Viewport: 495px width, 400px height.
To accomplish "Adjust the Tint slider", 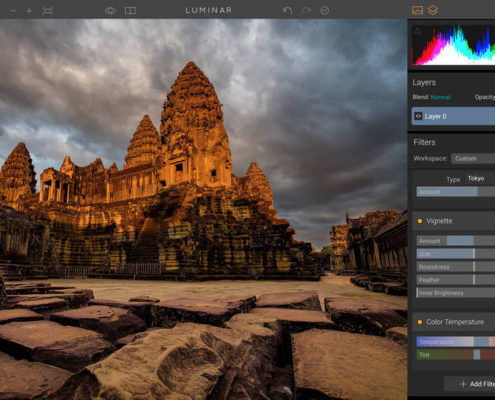I will point(456,355).
